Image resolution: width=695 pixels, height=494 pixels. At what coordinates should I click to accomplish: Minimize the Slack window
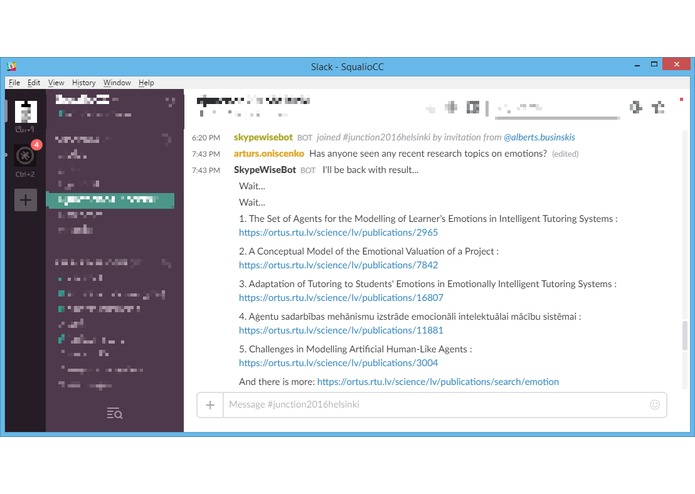point(637,65)
